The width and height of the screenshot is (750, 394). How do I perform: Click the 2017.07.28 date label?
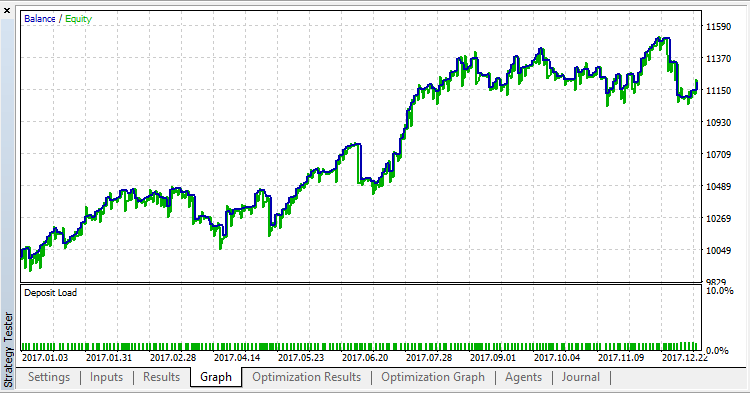coord(429,358)
